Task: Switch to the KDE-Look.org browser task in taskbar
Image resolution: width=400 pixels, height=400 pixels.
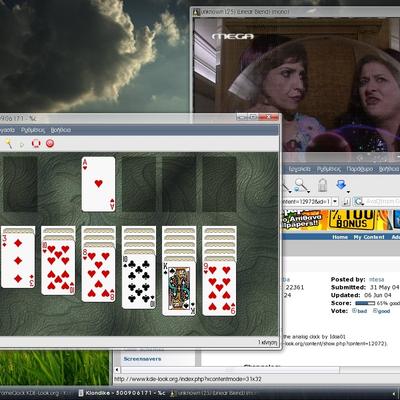Action: click(x=37, y=393)
